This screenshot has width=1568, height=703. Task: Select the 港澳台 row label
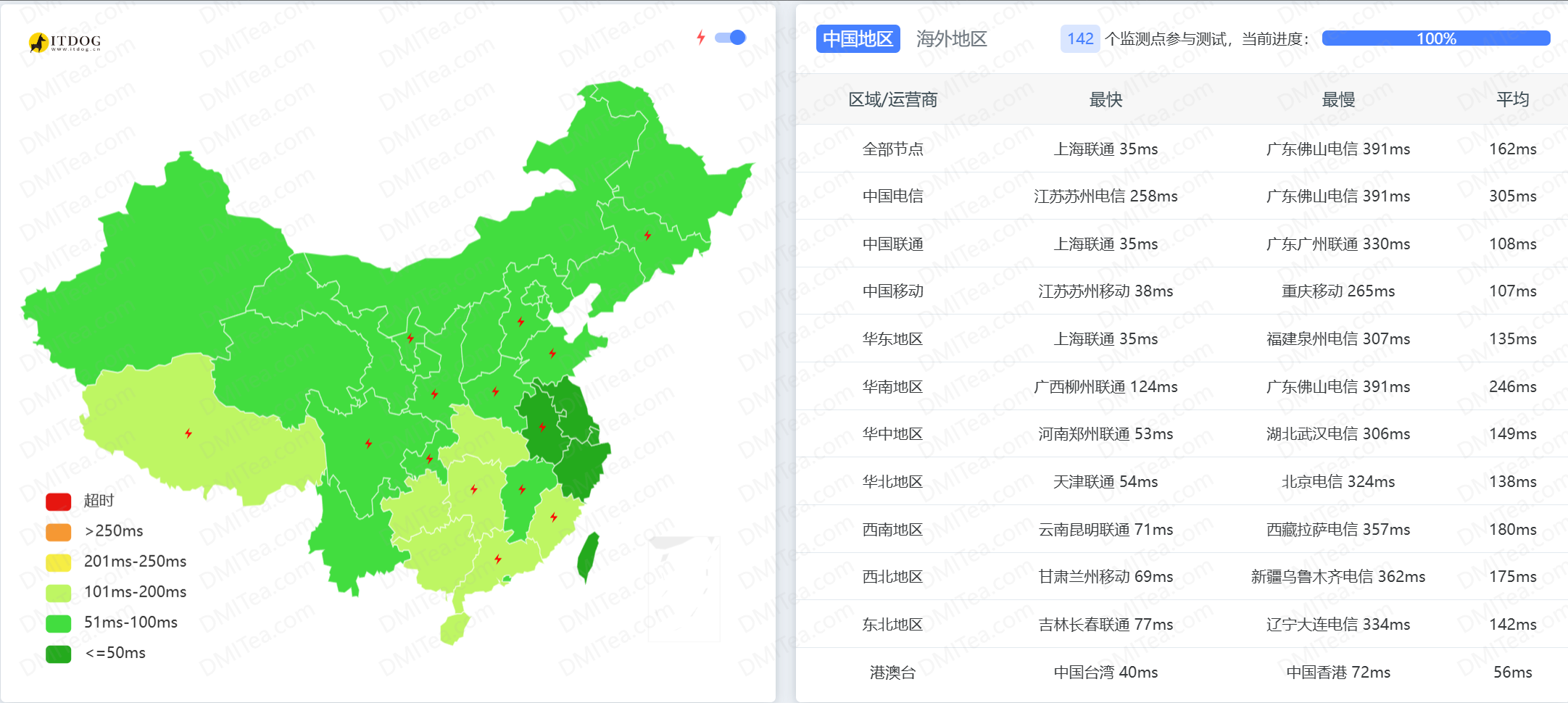coord(892,673)
